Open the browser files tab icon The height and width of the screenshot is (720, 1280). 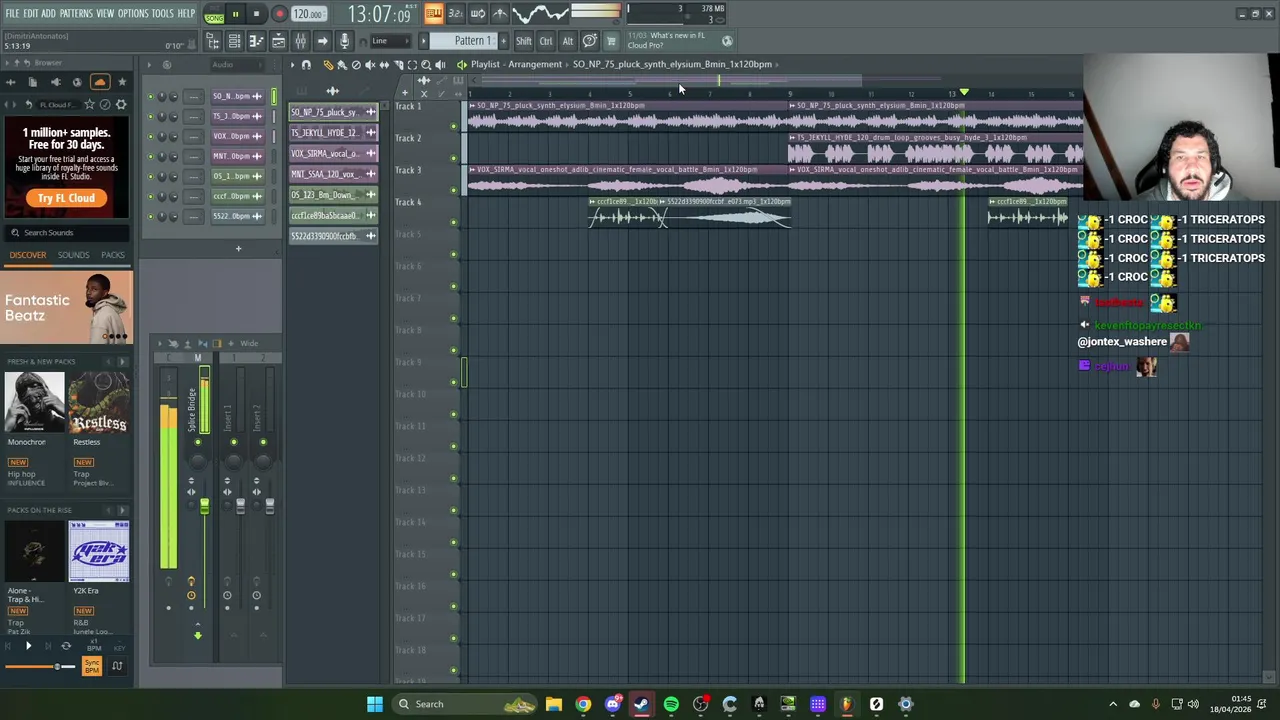pyautogui.click(x=33, y=83)
